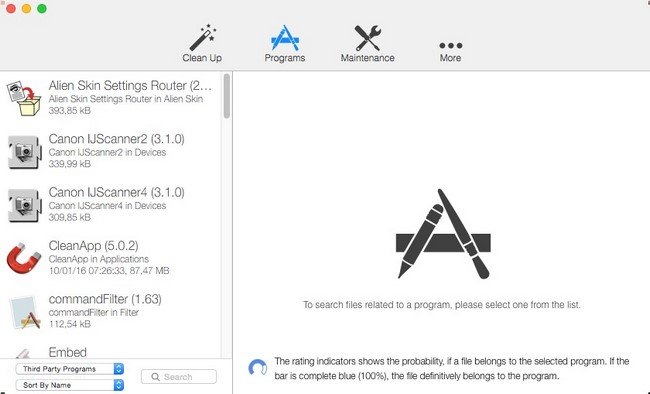The height and width of the screenshot is (394, 650).
Task: Open the Sort By Name dropdown
Action: coord(70,385)
